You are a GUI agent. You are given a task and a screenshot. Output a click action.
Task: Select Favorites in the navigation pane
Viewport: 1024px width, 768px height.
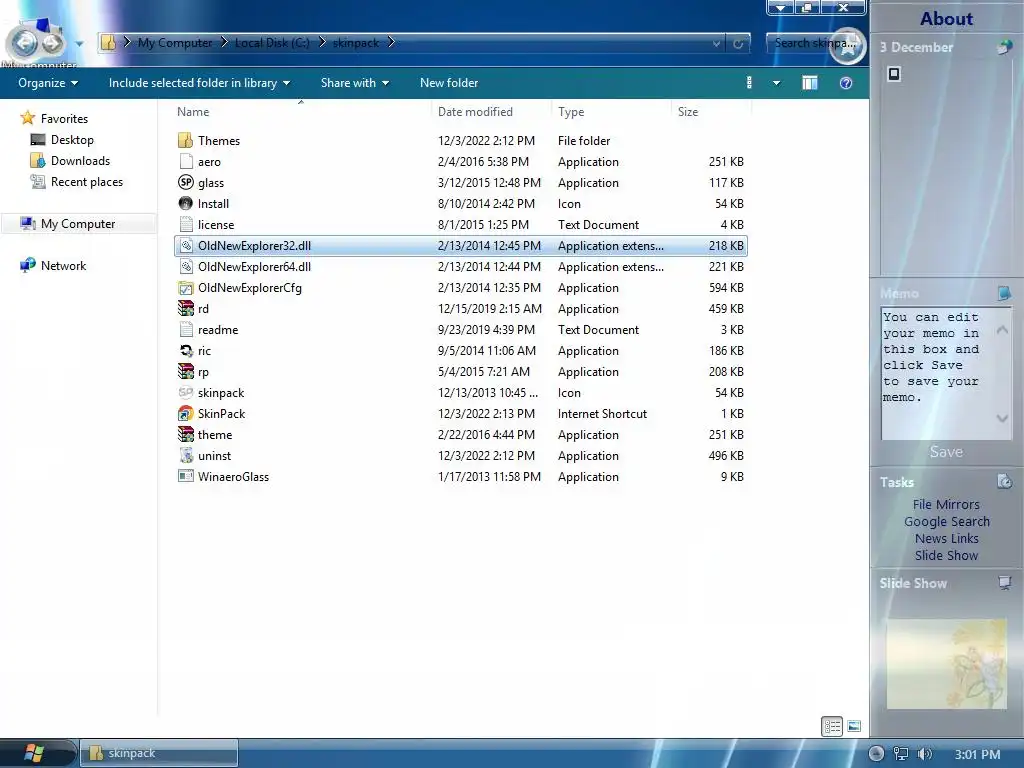pyautogui.click(x=64, y=119)
